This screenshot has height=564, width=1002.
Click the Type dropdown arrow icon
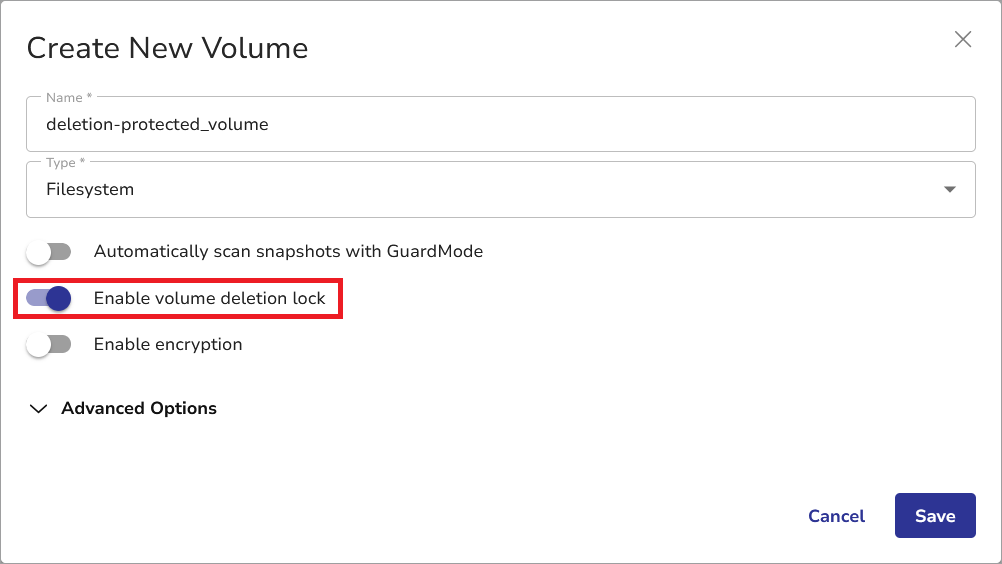coord(950,189)
